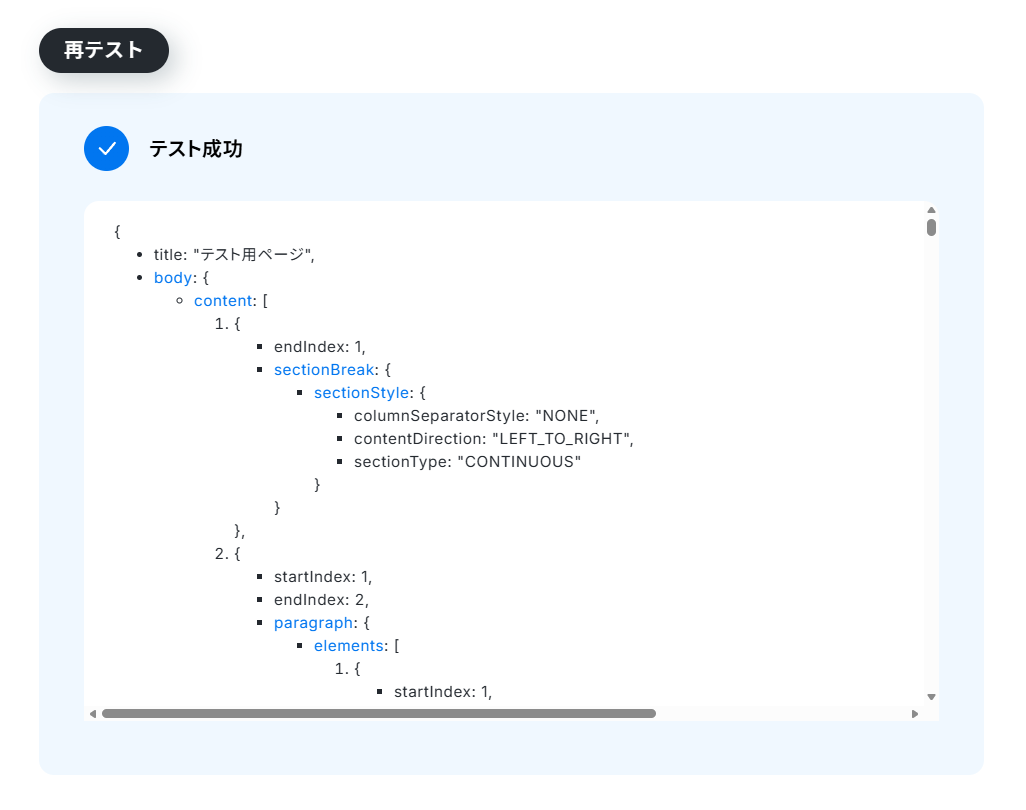Collapse the paragraph key
This screenshot has width=1026, height=810.
pos(313,623)
